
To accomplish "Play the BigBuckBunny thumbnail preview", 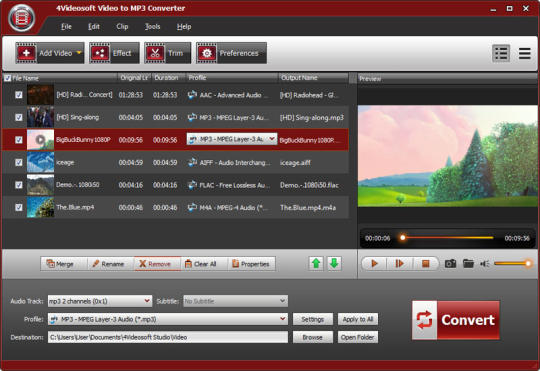I will tap(40, 140).
